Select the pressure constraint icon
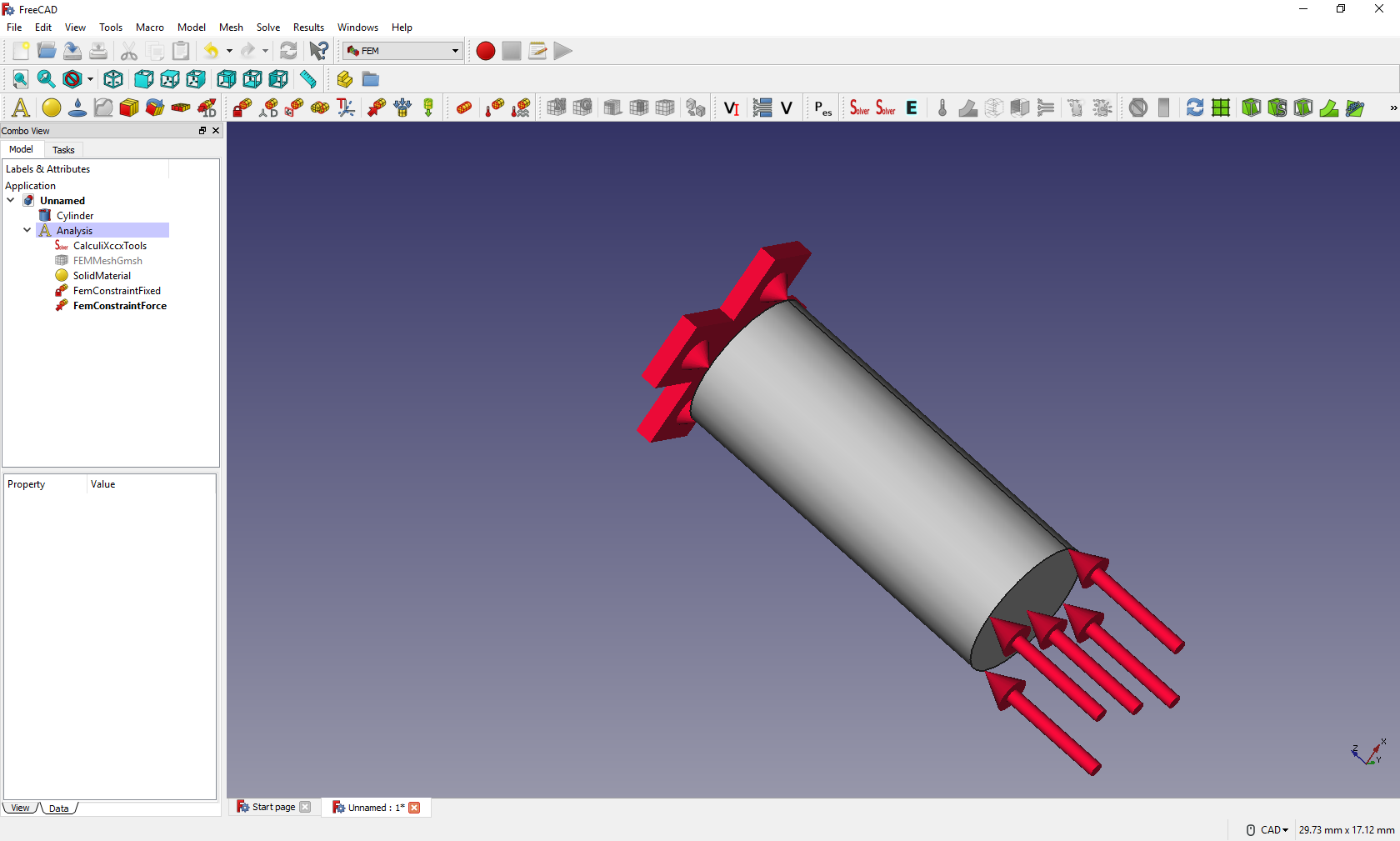1400x841 pixels. 402,108
